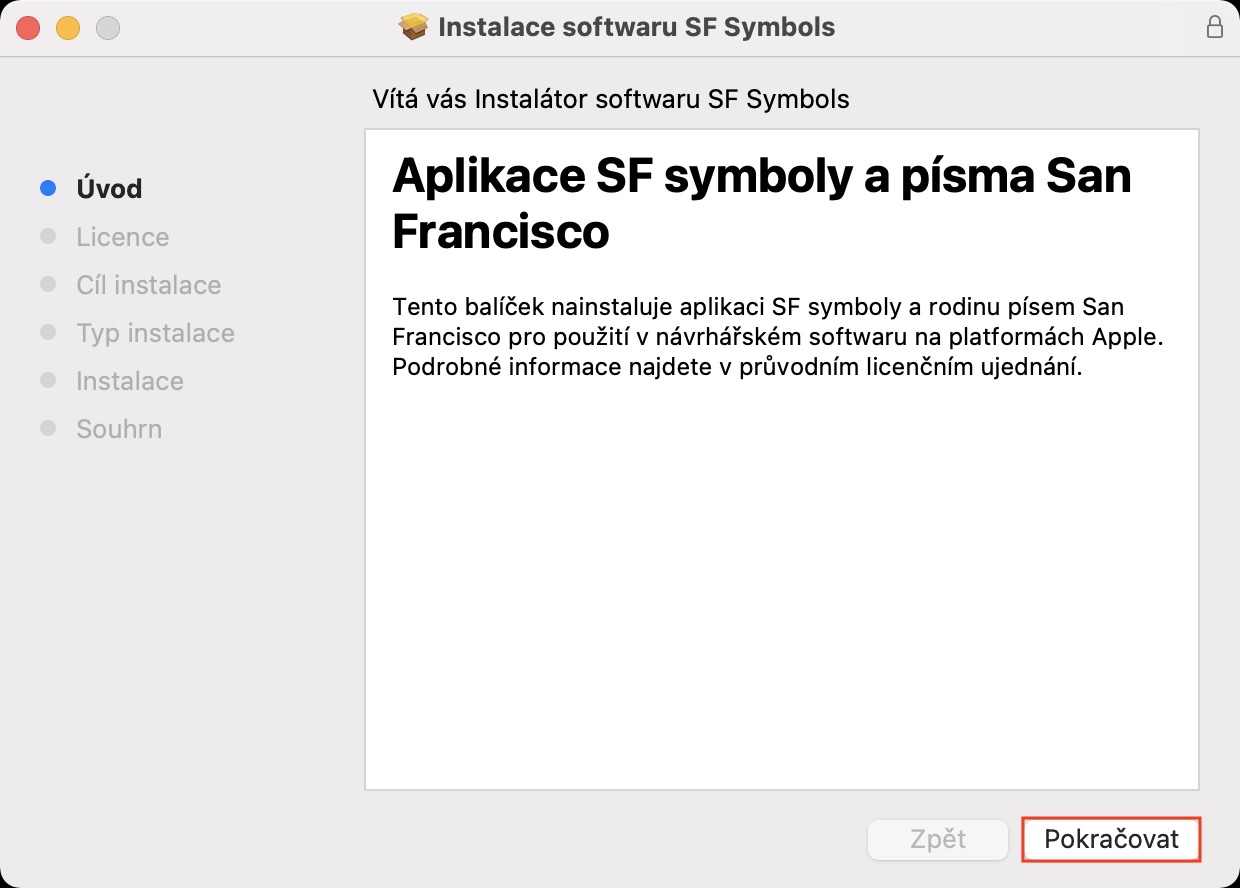Click the blue bullet beside Úvod
This screenshot has width=1240, height=888.
tap(48, 188)
